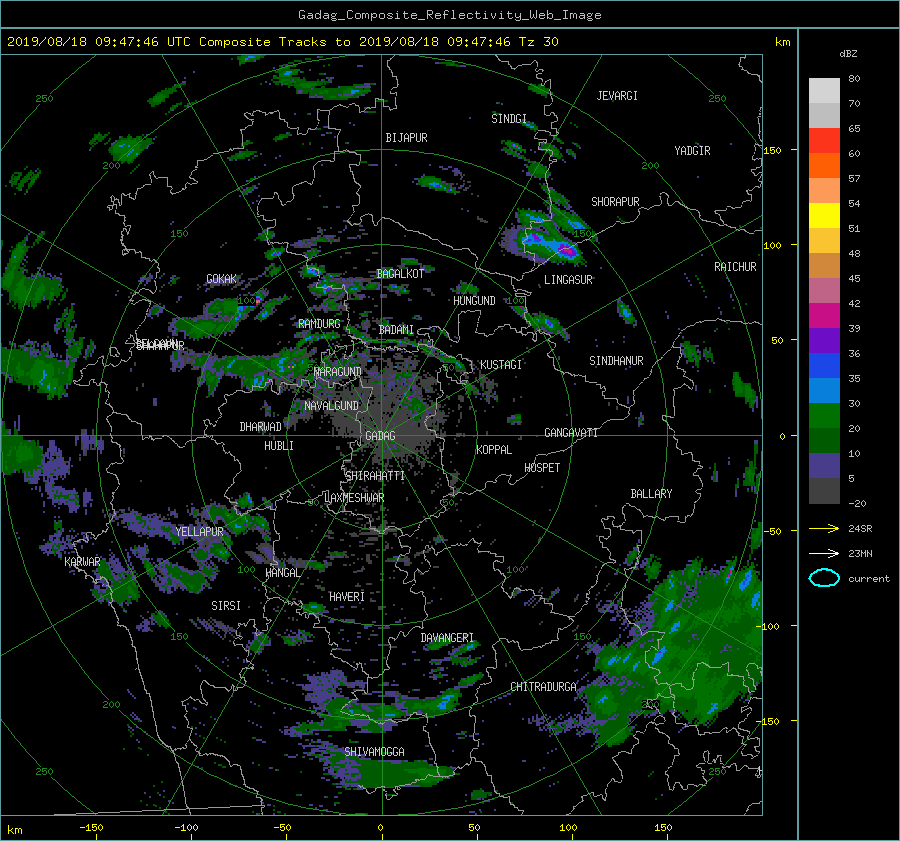Pick the purple 39-36 dBZ legend swatch

pos(824,340)
